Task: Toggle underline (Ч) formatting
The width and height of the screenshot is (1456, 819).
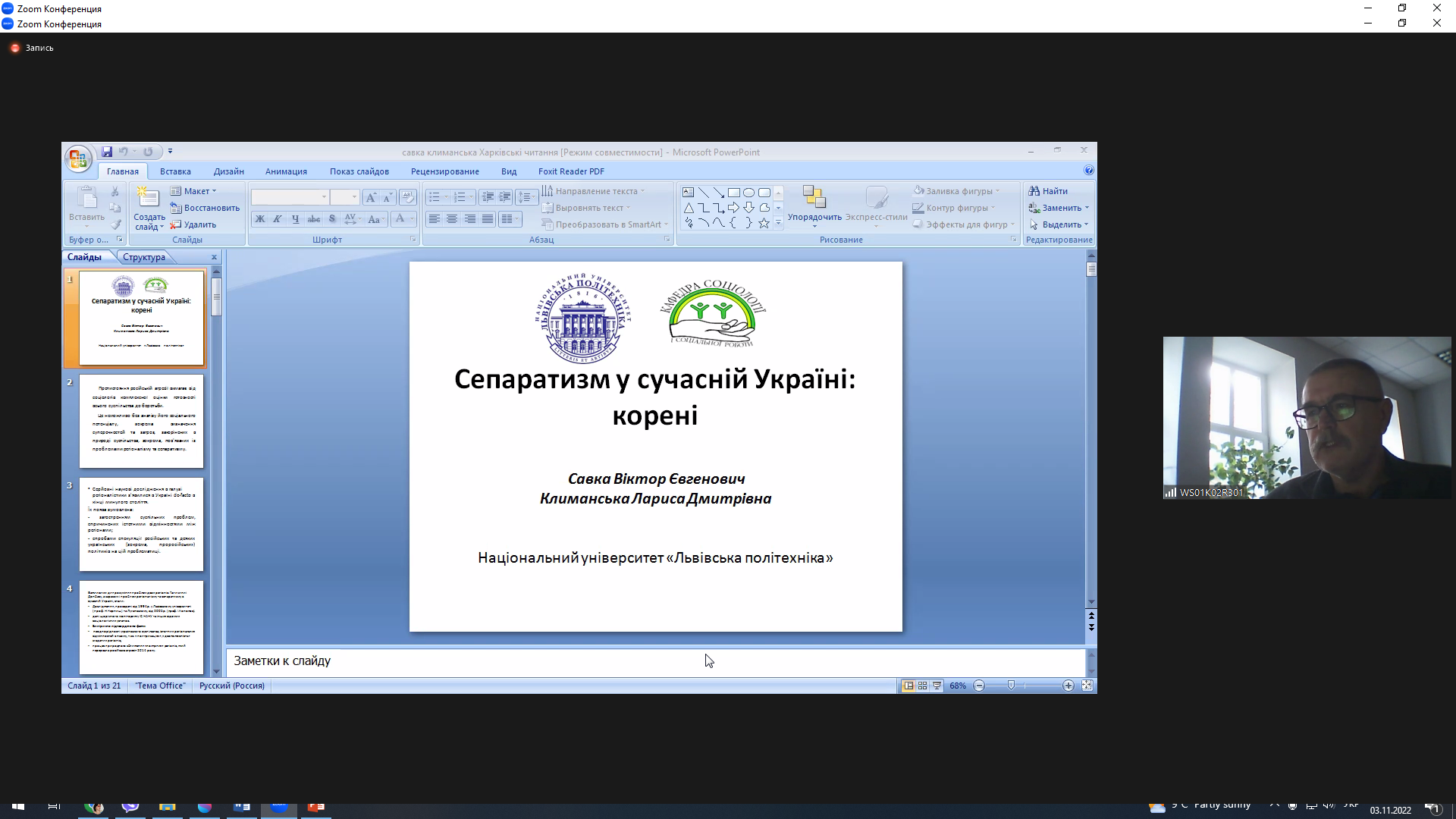Action: (296, 219)
